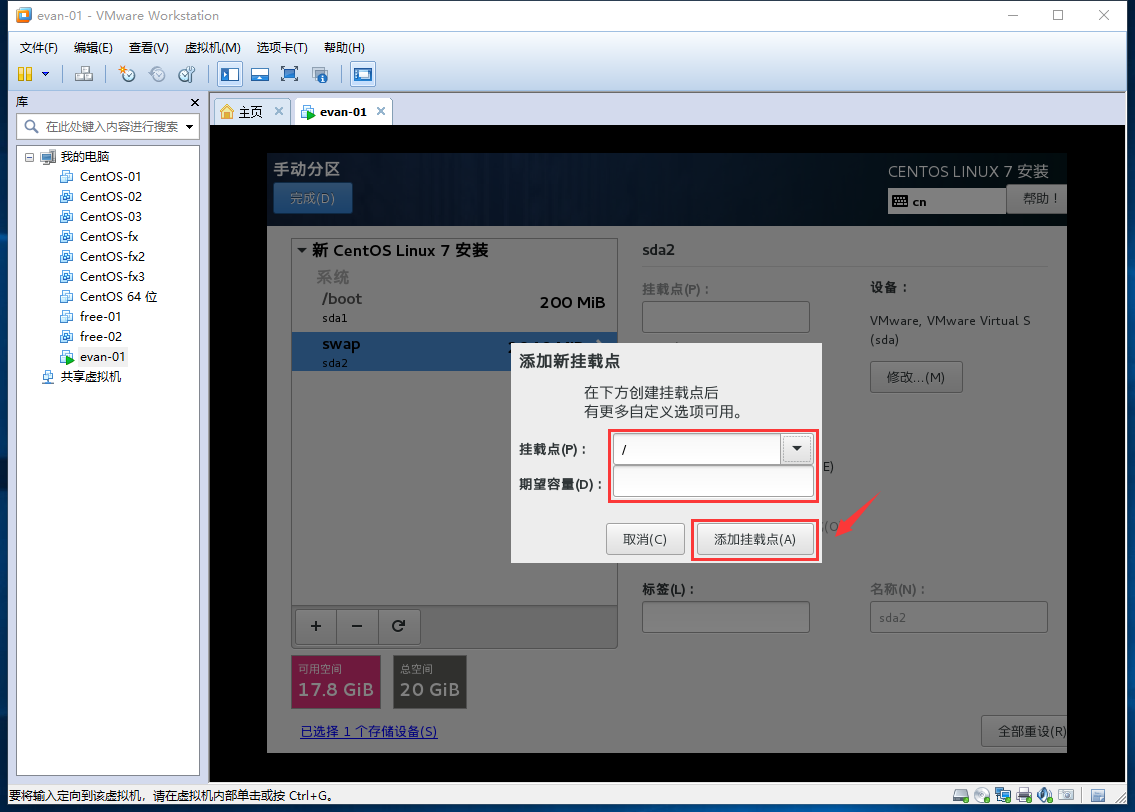Toggle the thumbnail bar icon
The width and height of the screenshot is (1135, 812).
(260, 74)
